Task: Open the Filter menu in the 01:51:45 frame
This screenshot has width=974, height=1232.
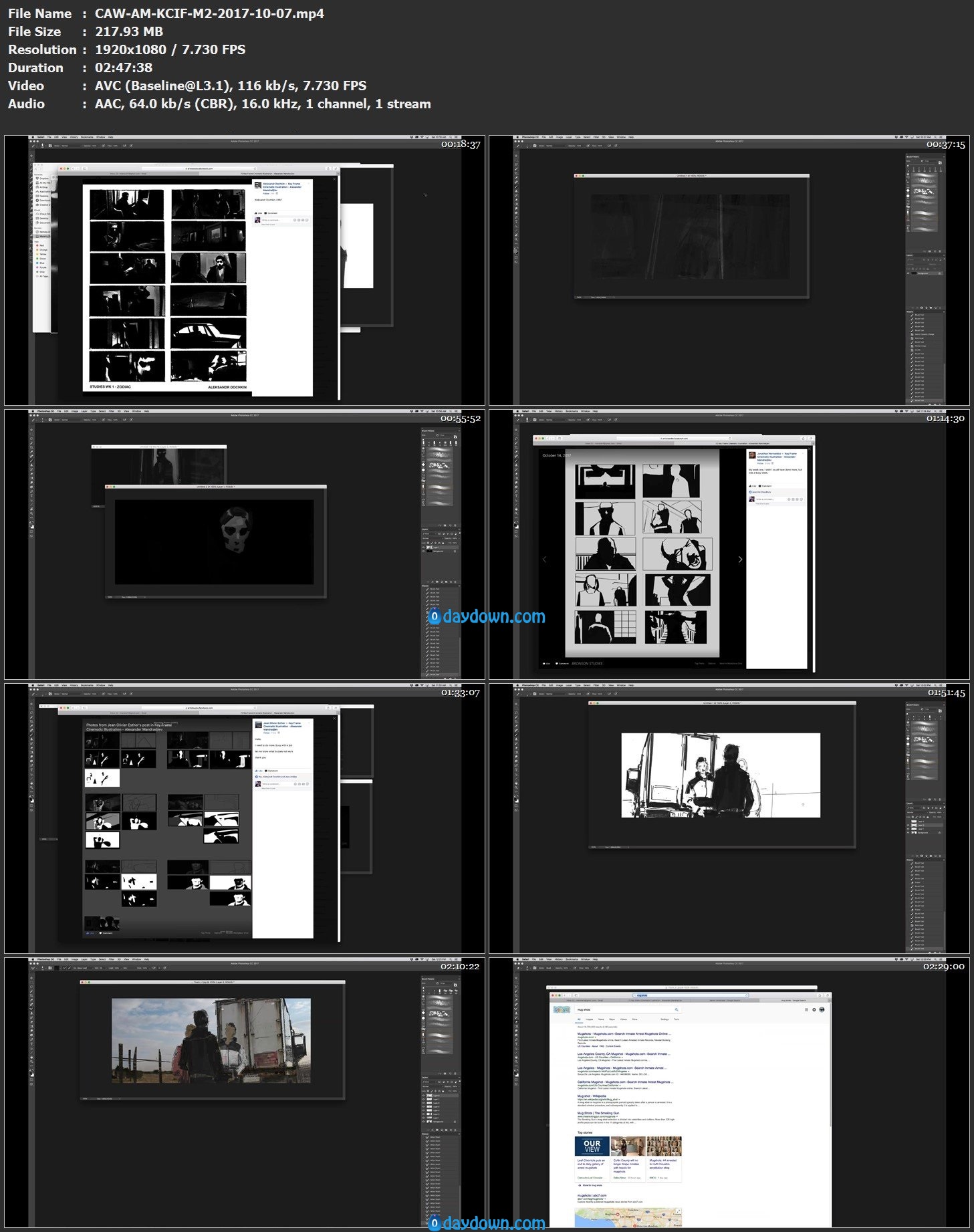Action: coord(596,685)
